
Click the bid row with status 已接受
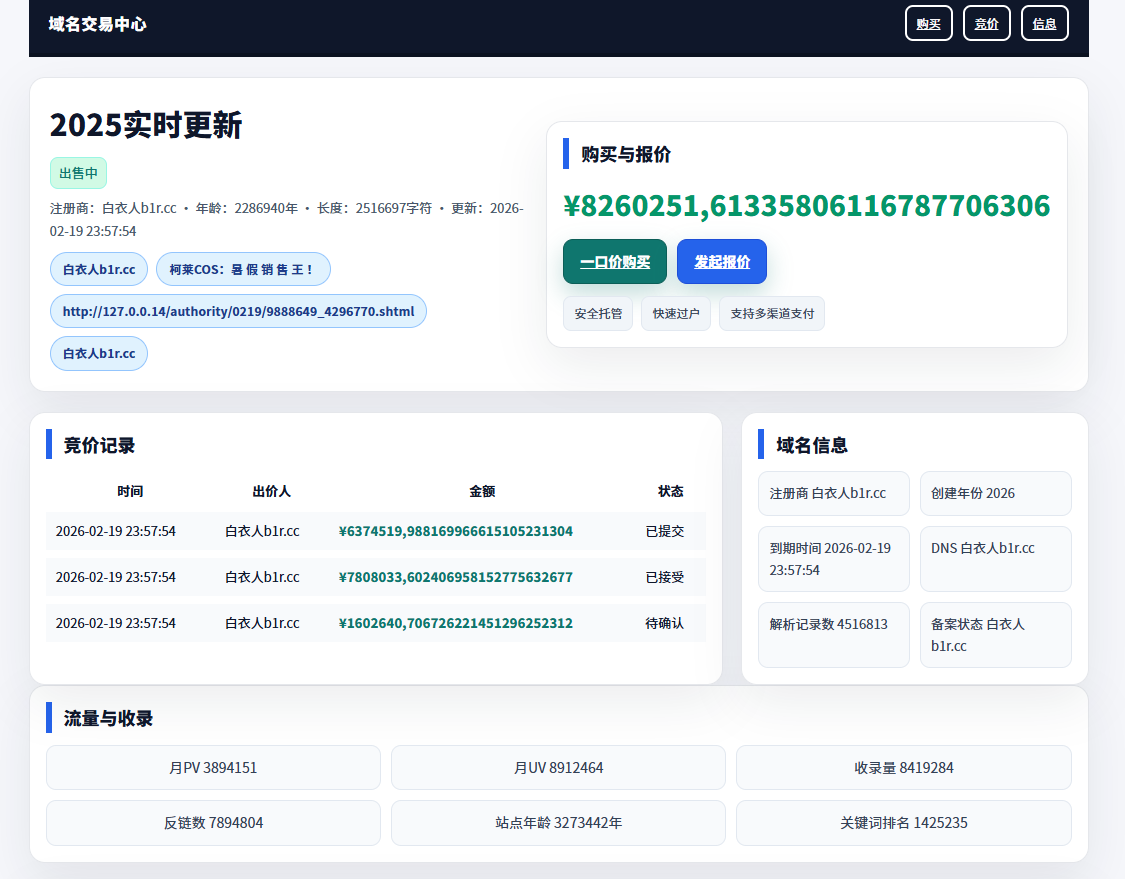point(375,577)
